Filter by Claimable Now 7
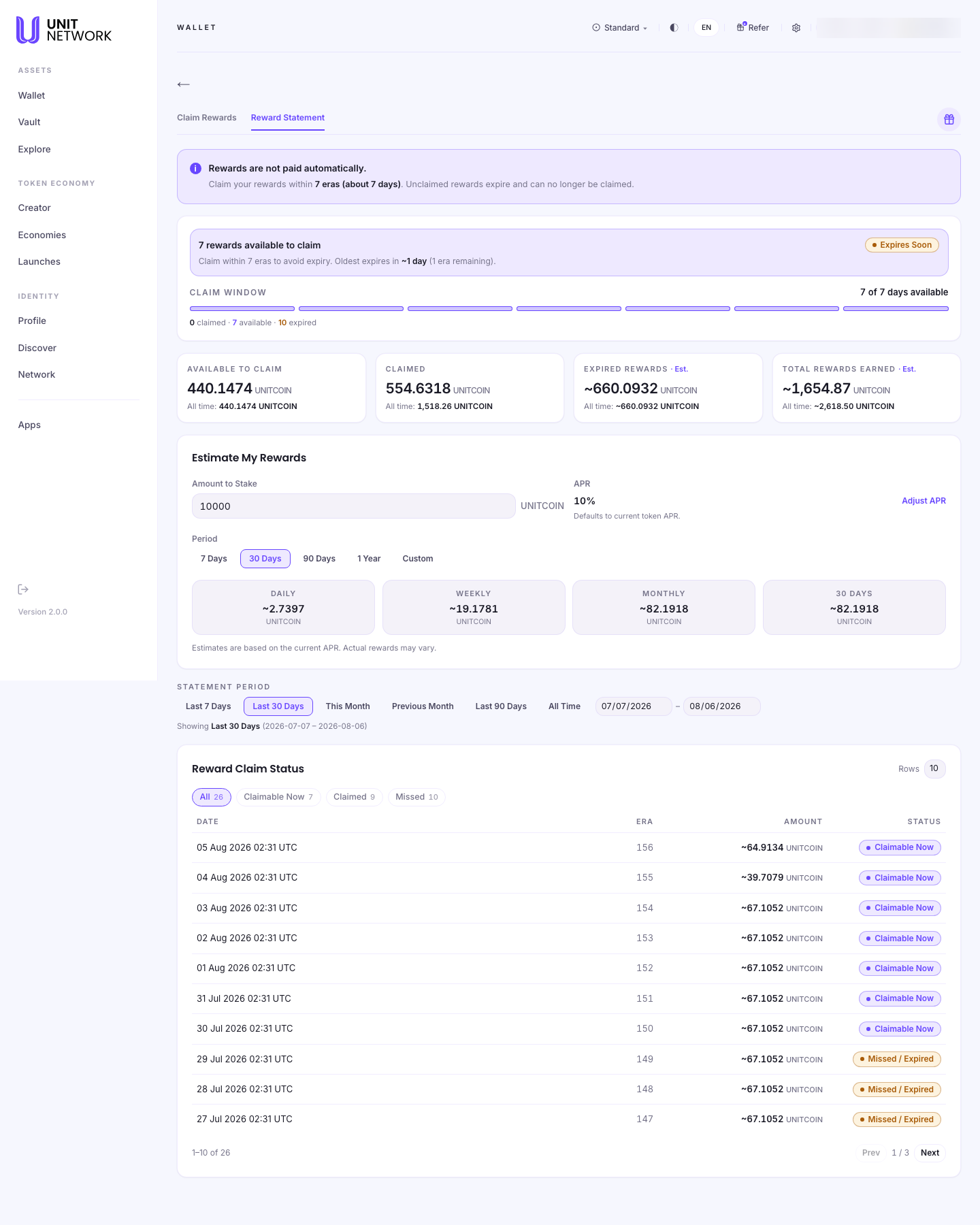The width and height of the screenshot is (980, 1225). pyautogui.click(x=278, y=797)
